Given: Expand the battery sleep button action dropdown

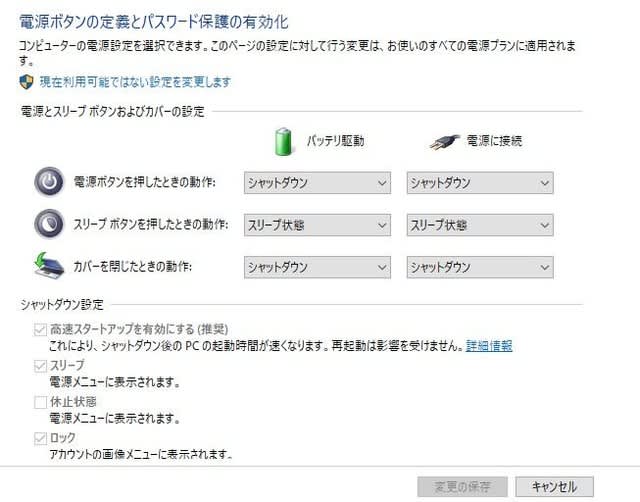Looking at the screenshot, I should tap(317, 225).
